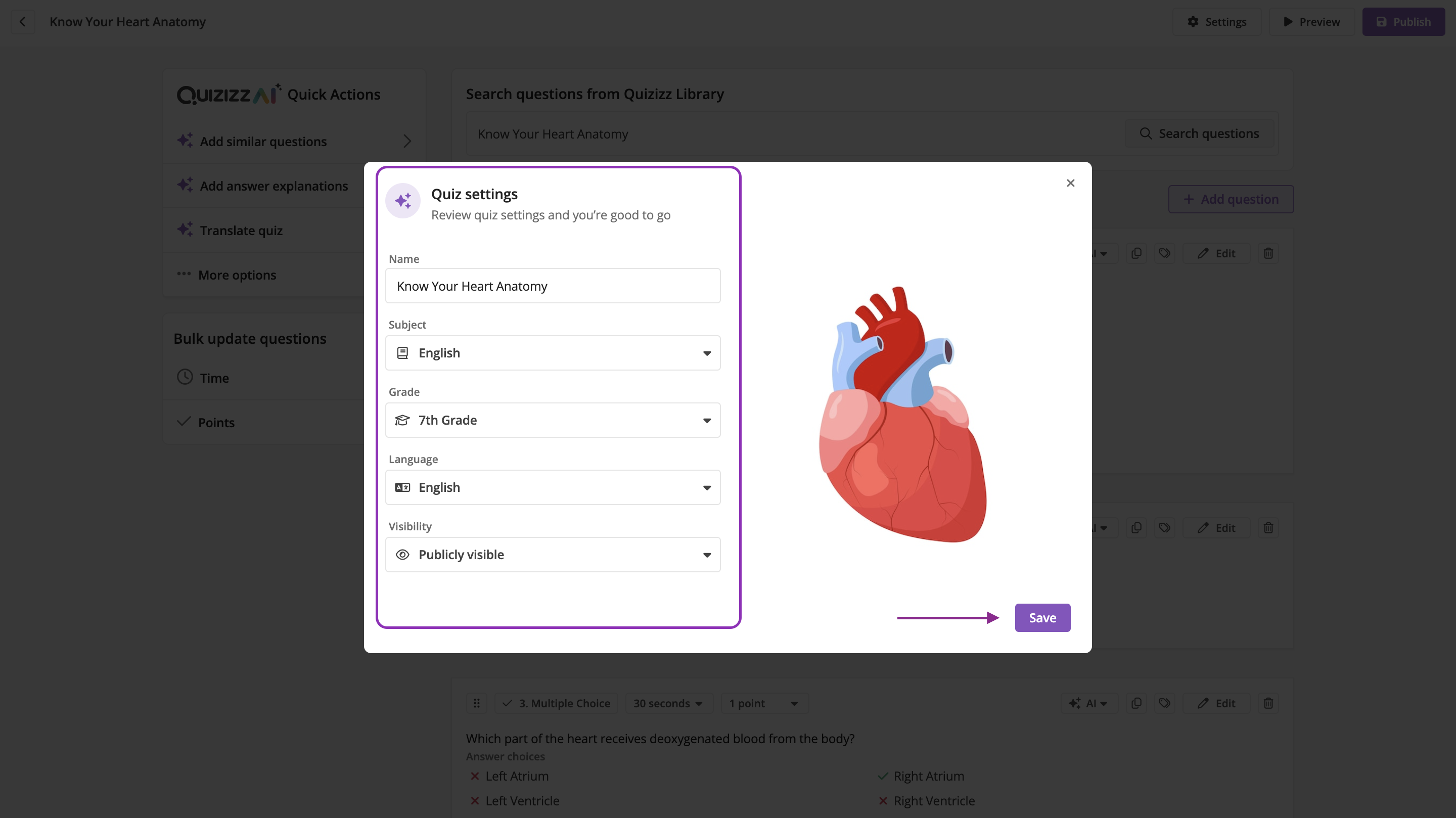The height and width of the screenshot is (818, 1456).
Task: Click the heart illustration thumbnail
Action: tap(902, 414)
